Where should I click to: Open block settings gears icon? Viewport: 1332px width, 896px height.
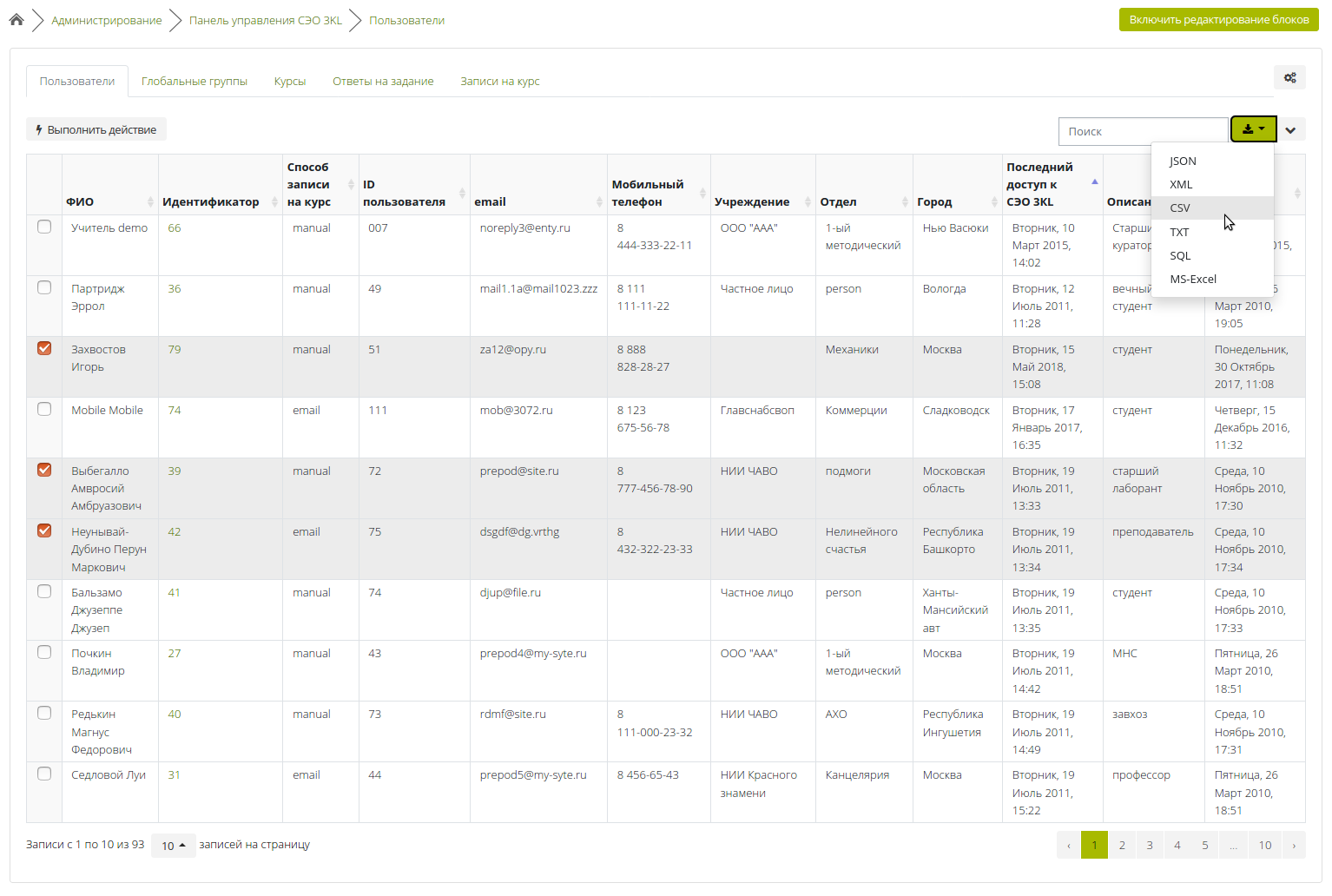tap(1290, 78)
